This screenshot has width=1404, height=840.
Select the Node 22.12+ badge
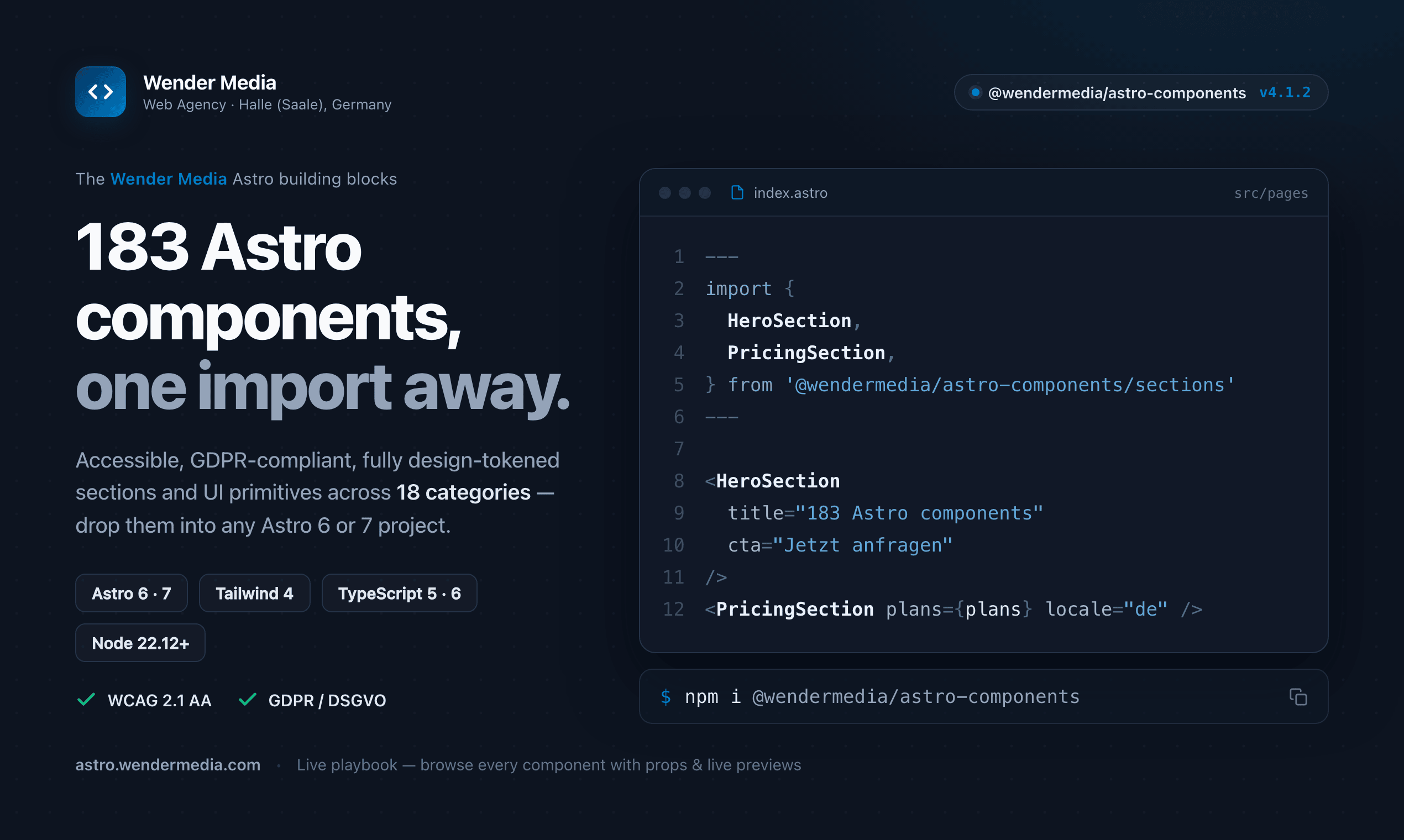pyautogui.click(x=140, y=643)
